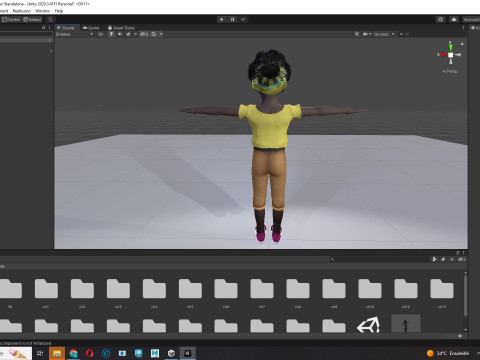Toggle the Global handle rotation button
Image resolution: width=480 pixels, height=360 pixels.
[32, 19]
